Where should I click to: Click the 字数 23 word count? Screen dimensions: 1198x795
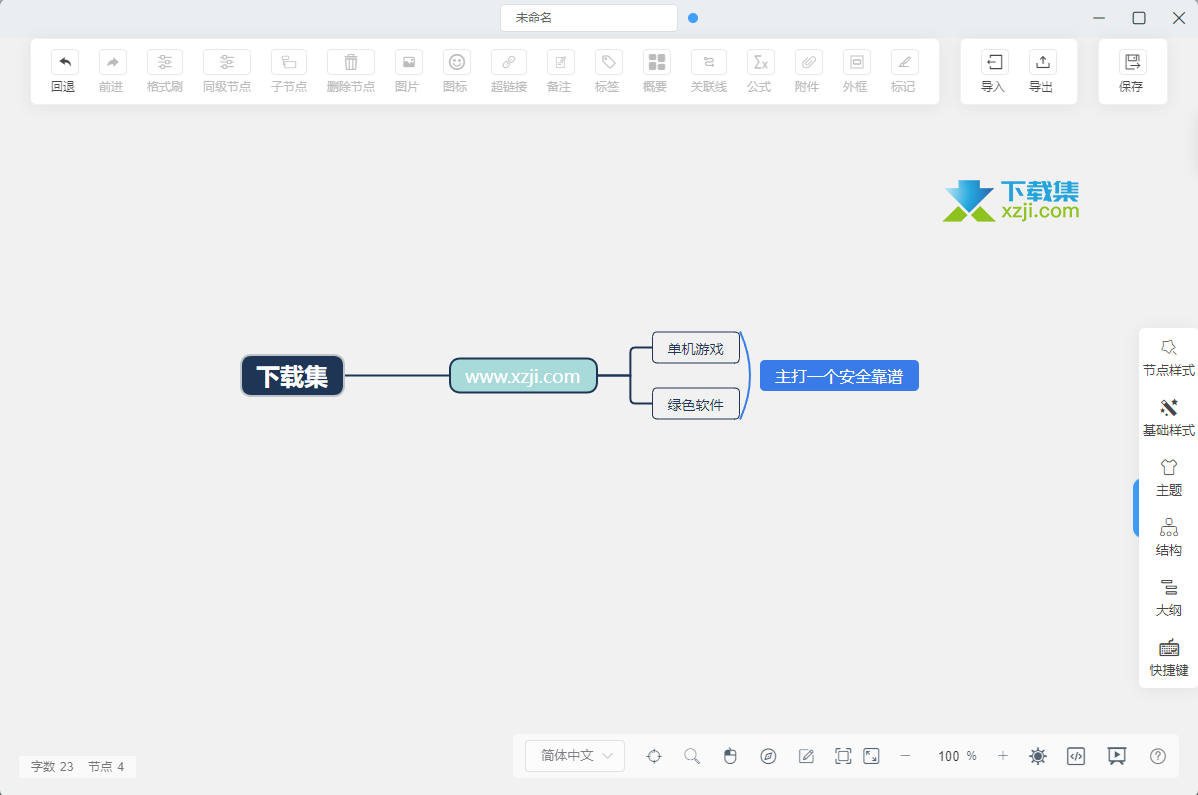(x=52, y=766)
